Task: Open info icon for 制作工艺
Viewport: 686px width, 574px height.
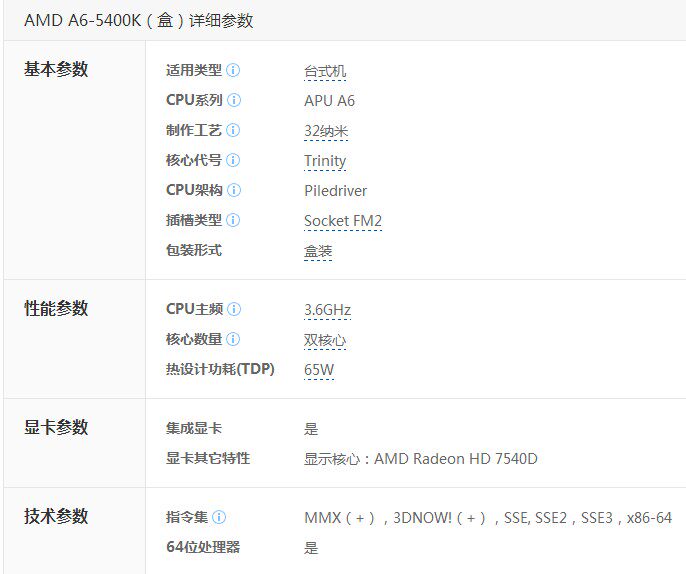Action: click(233, 130)
